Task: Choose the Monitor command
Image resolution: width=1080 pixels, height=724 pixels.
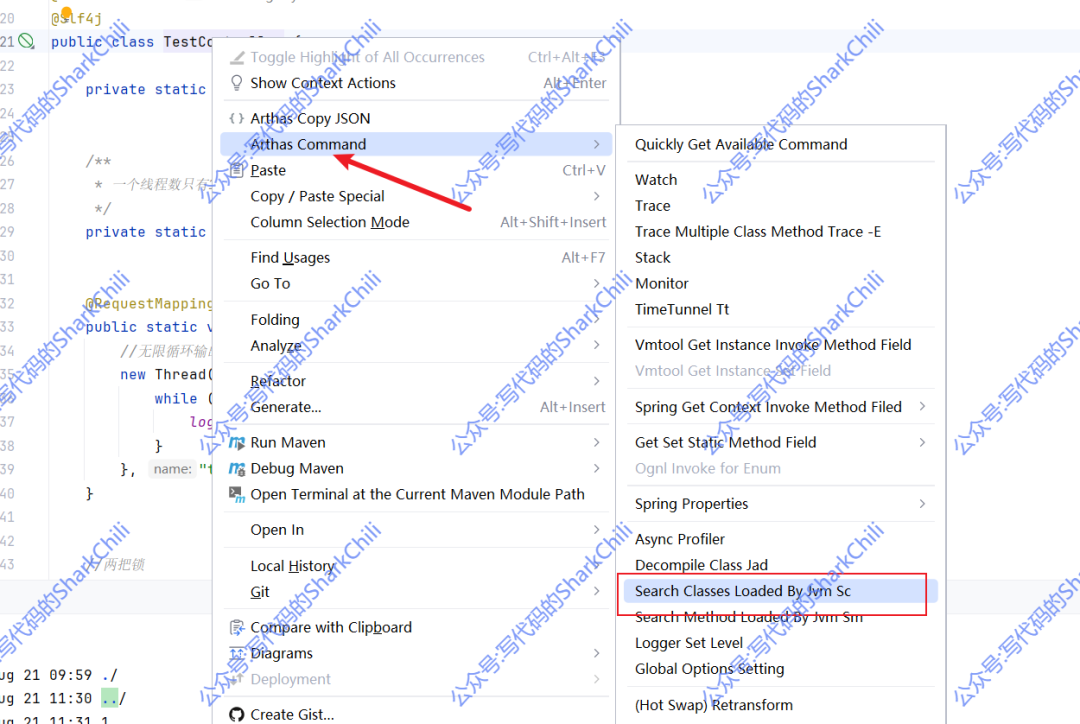Action: point(781,284)
